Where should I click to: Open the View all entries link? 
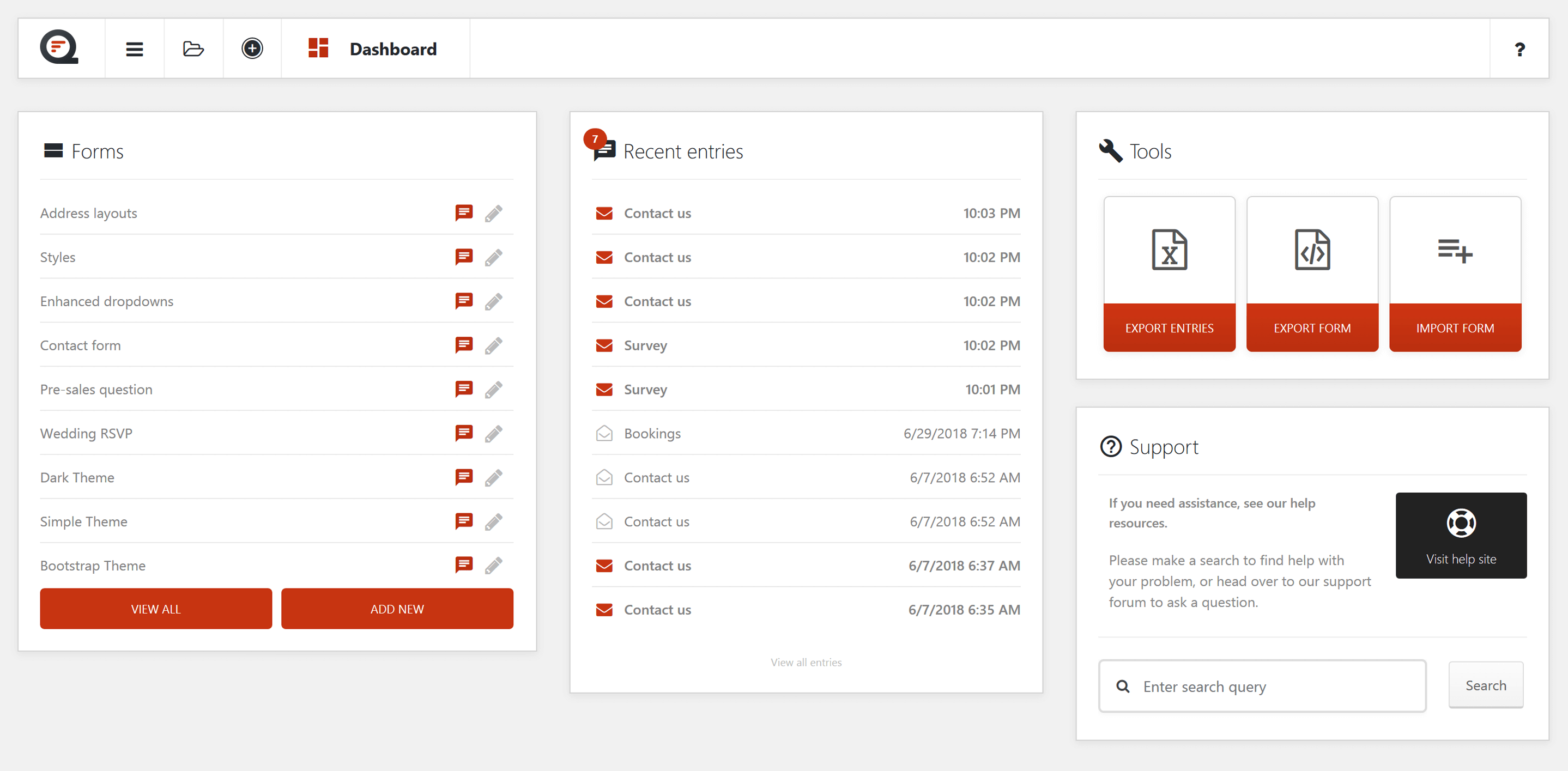(x=806, y=662)
